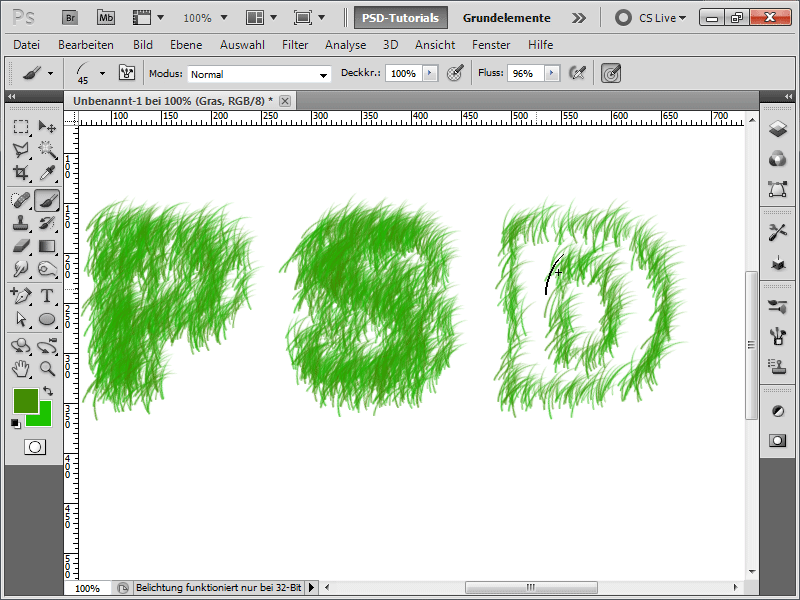Viewport: 800px width, 600px height.
Task: Enable airbrush mode
Action: 577,73
